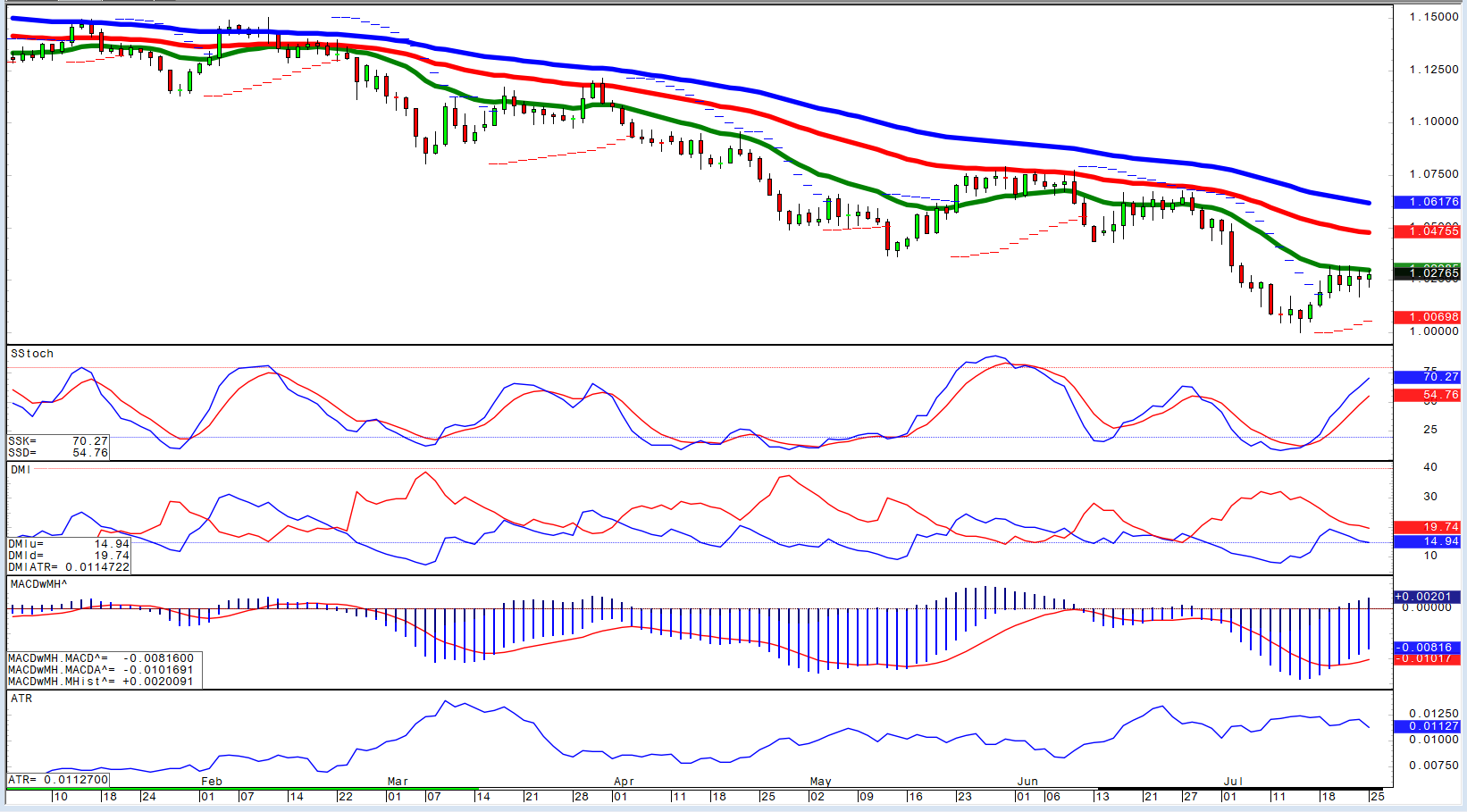Click the 02 date label under May
This screenshot has width=1467, height=812.
click(817, 796)
